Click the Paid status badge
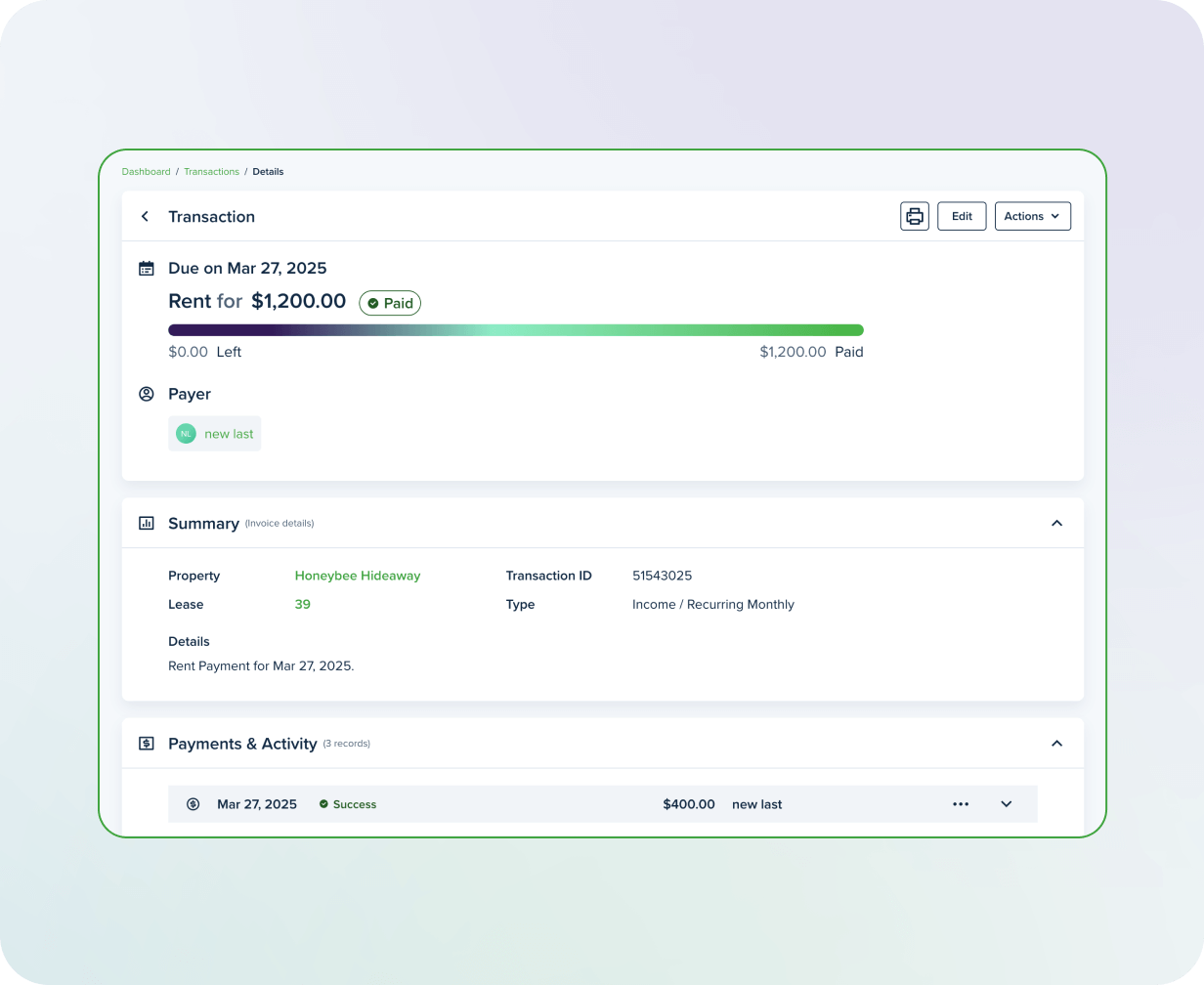The width and height of the screenshot is (1204, 985). coord(390,304)
